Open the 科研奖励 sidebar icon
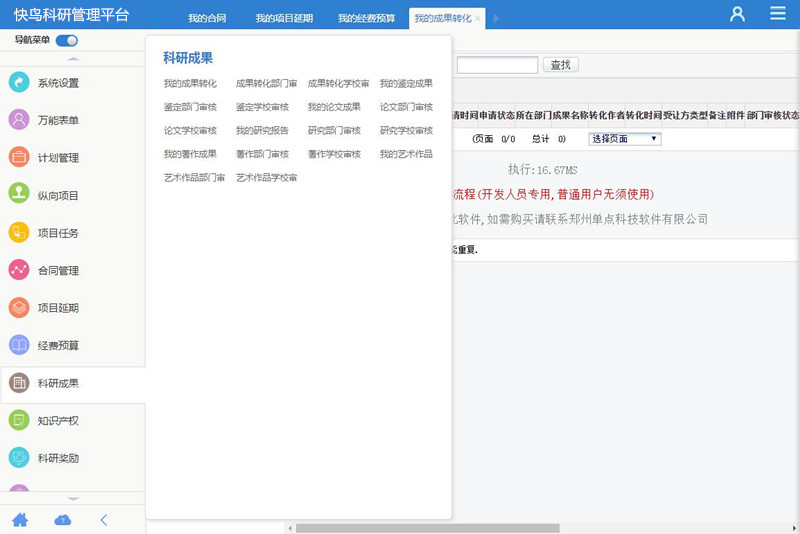800x534 pixels. tap(19, 458)
